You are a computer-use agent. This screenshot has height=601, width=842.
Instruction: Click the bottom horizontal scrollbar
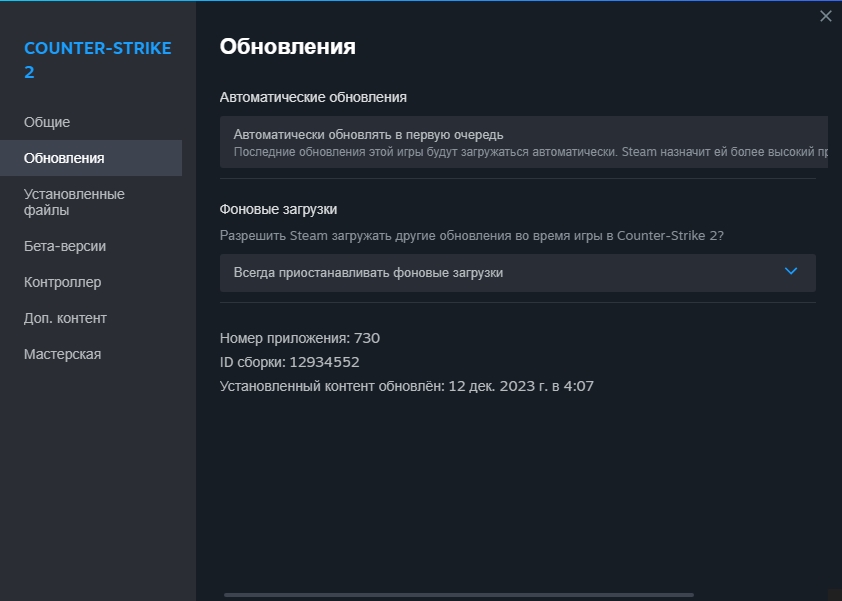click(x=470, y=595)
